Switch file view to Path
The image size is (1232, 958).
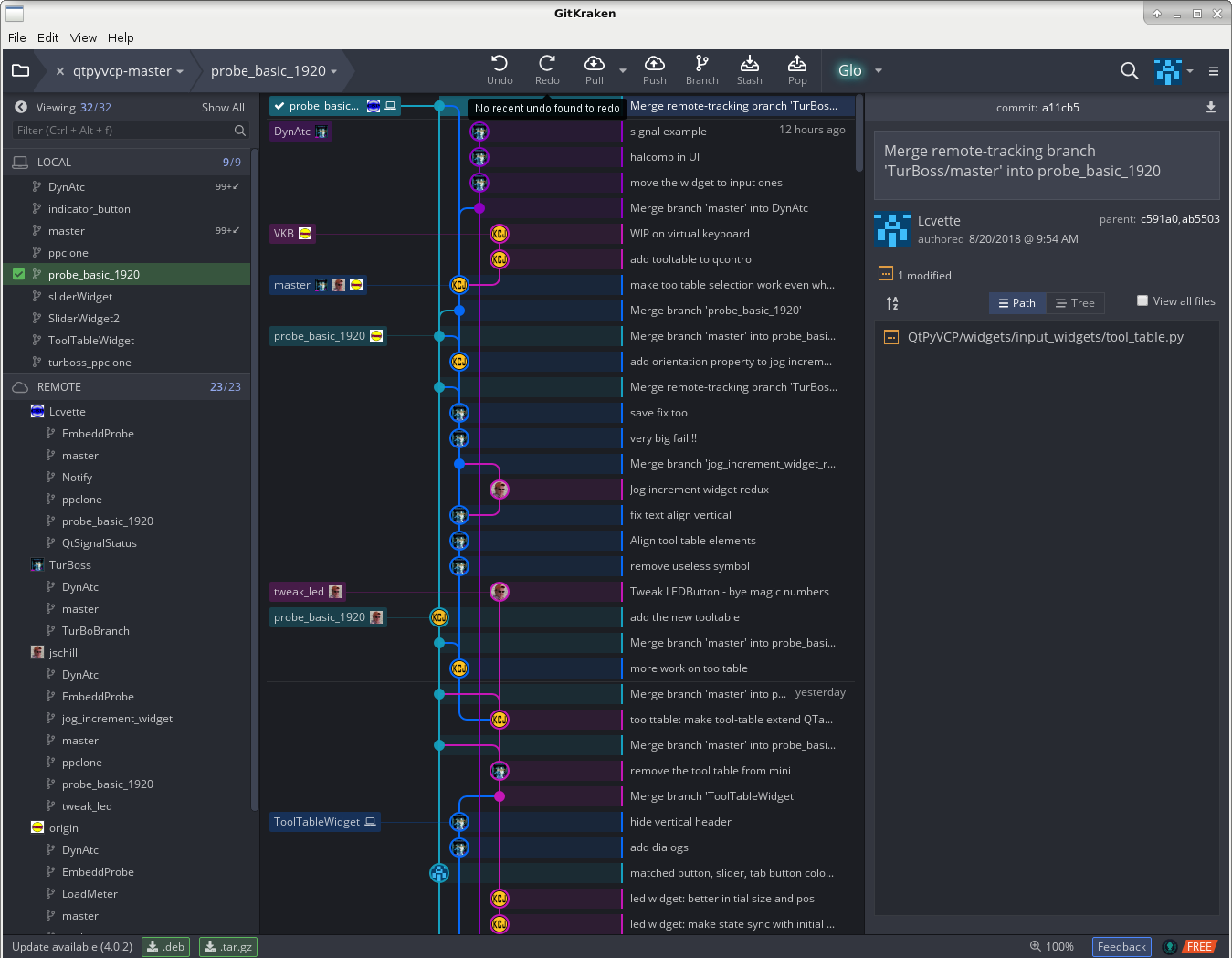pyautogui.click(x=1017, y=303)
